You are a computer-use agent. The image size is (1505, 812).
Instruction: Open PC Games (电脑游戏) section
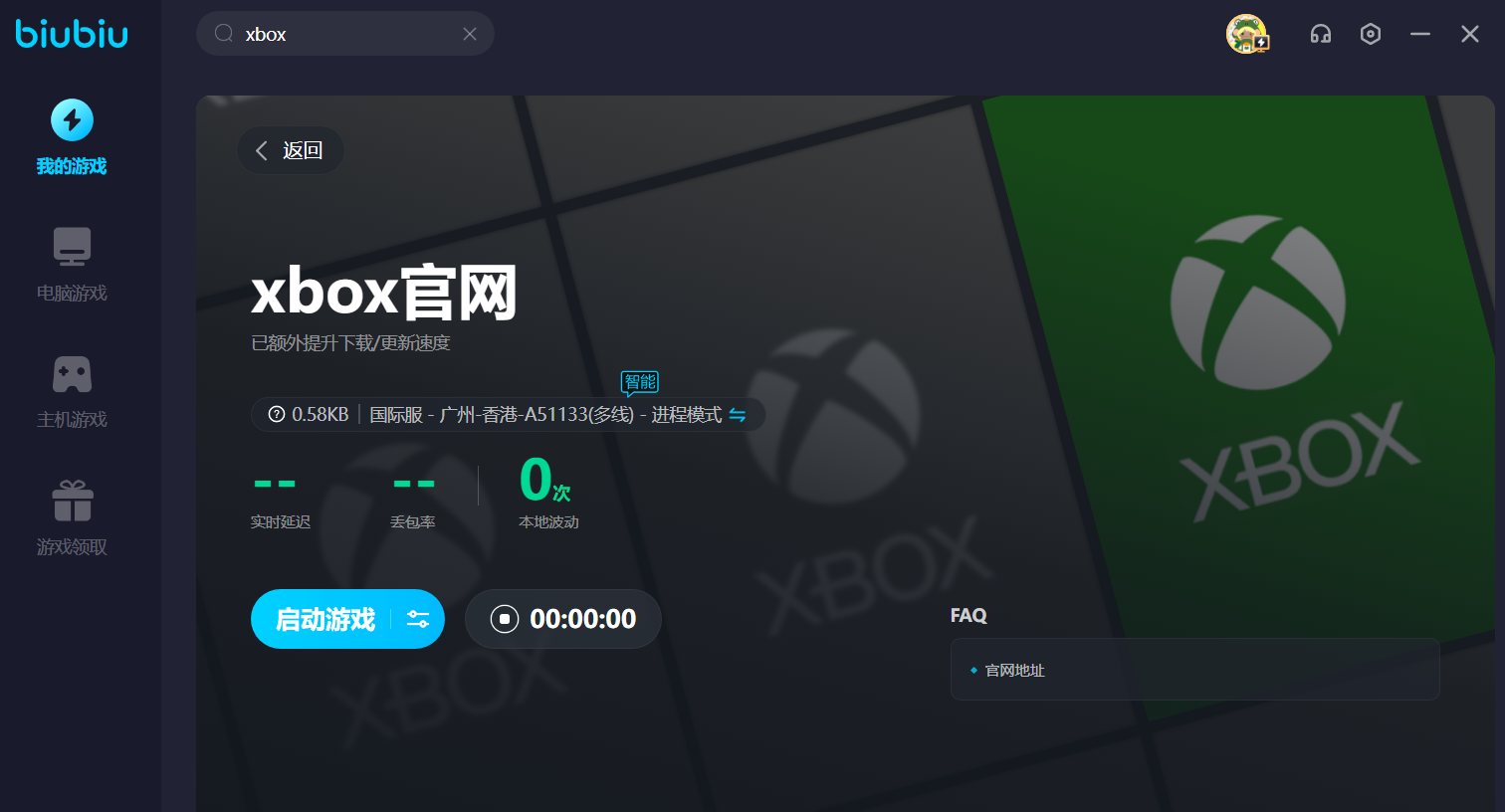pos(72,264)
